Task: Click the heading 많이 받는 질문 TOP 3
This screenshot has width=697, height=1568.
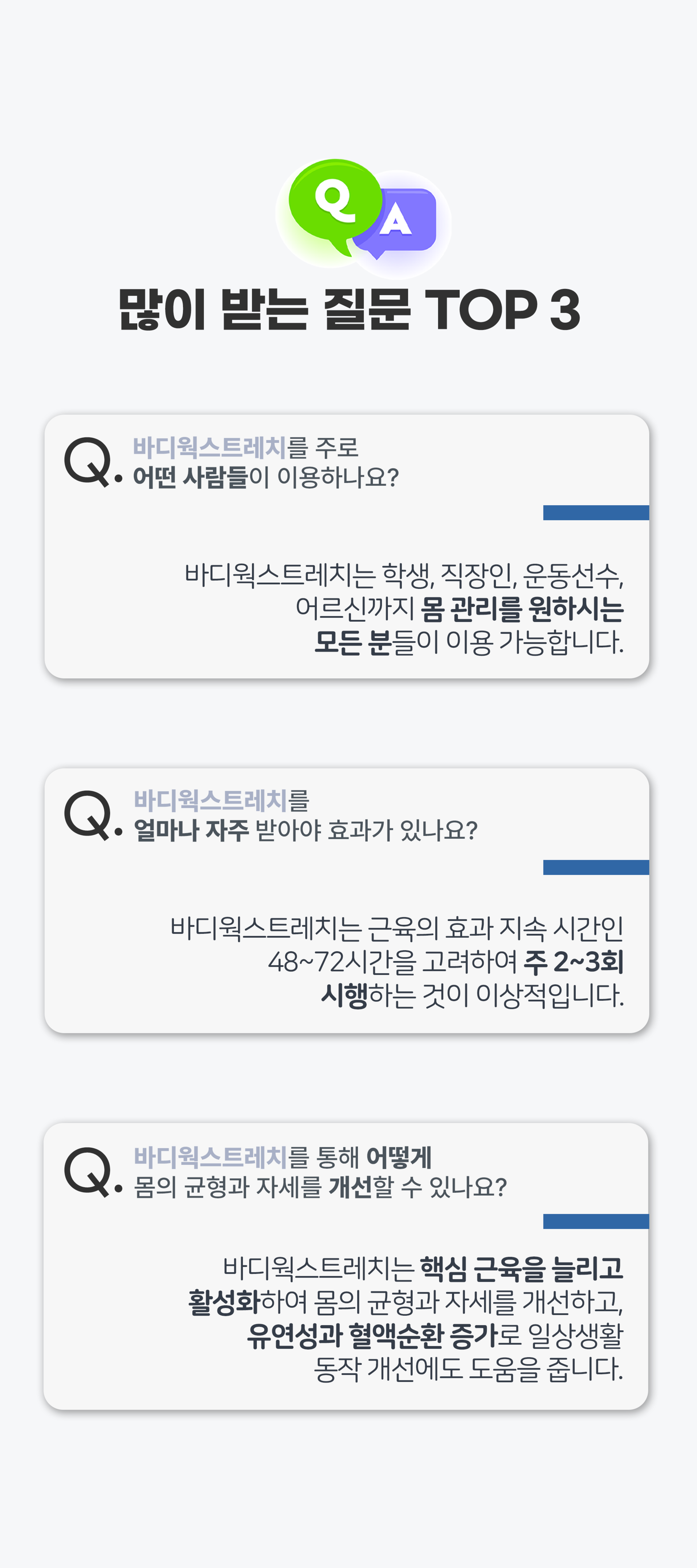Action: 349,309
